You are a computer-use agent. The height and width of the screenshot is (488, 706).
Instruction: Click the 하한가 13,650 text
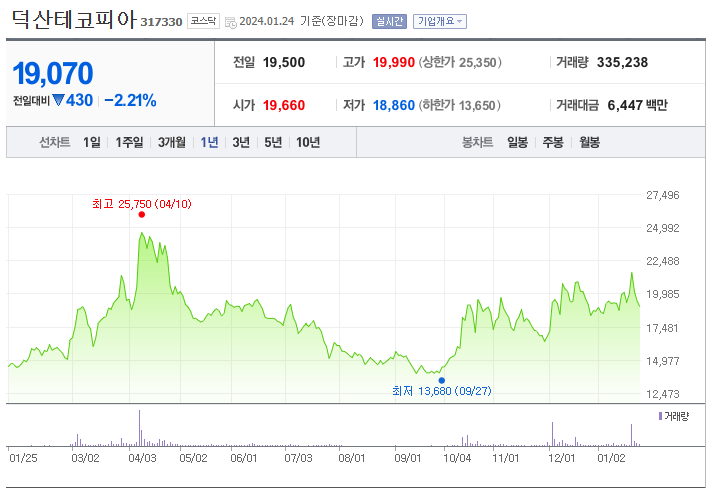[x=460, y=105]
